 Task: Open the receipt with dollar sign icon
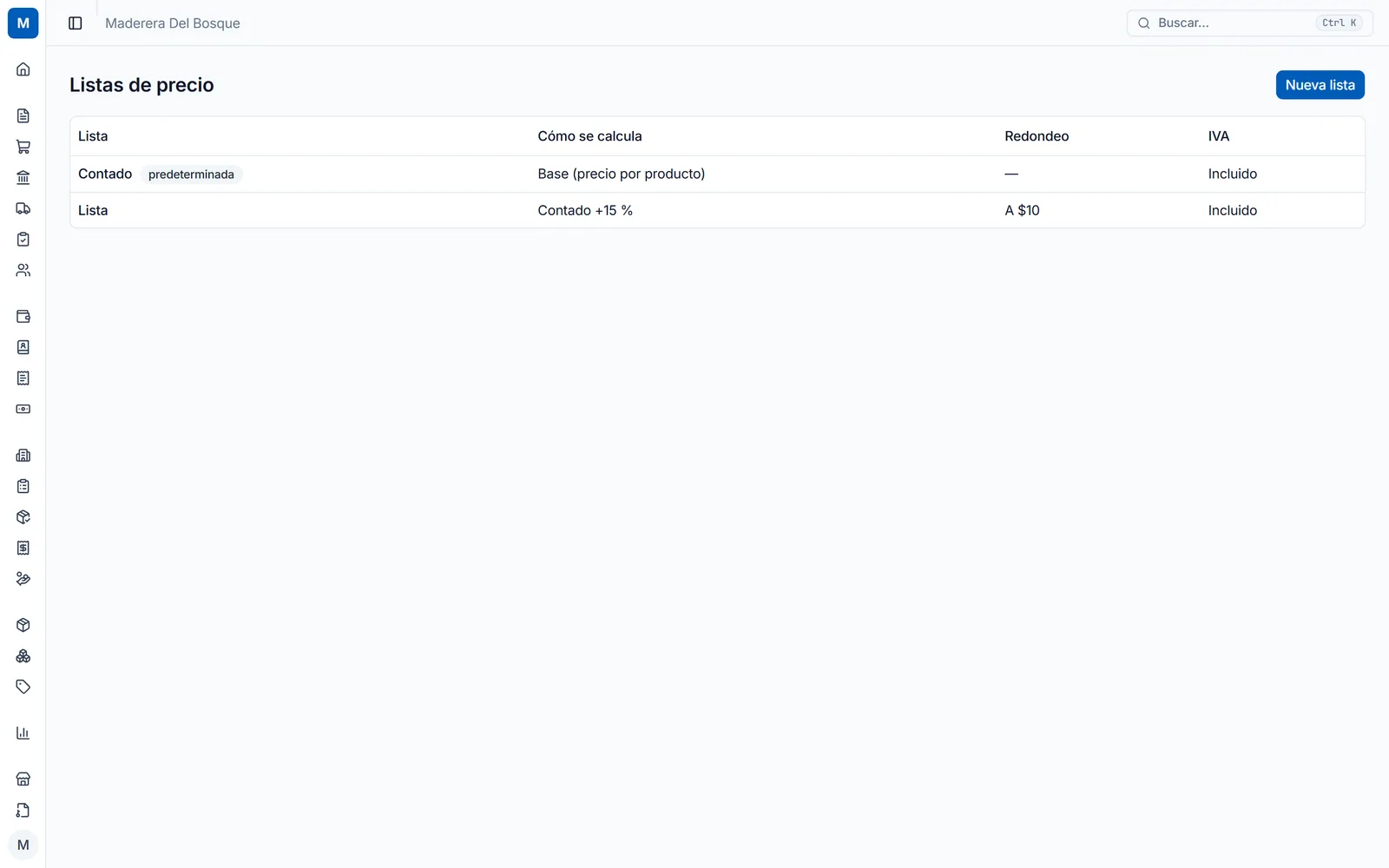(x=23, y=548)
